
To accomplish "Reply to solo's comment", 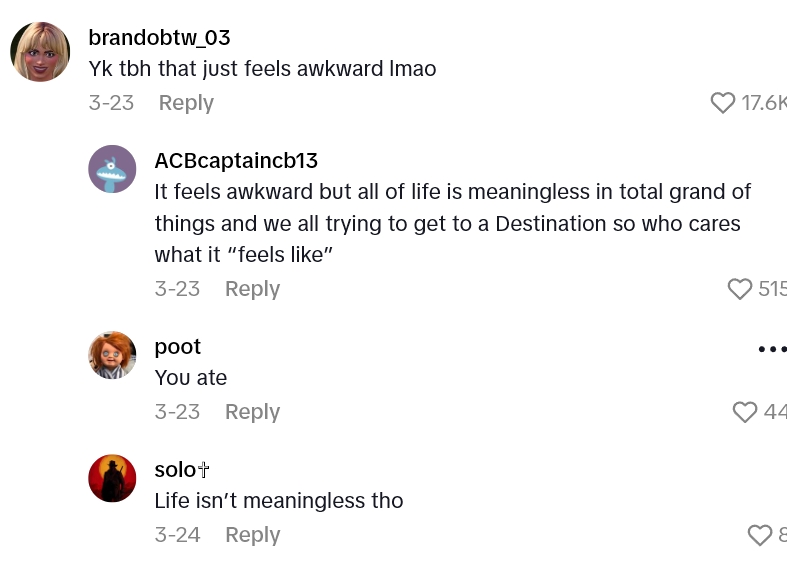I will (252, 535).
